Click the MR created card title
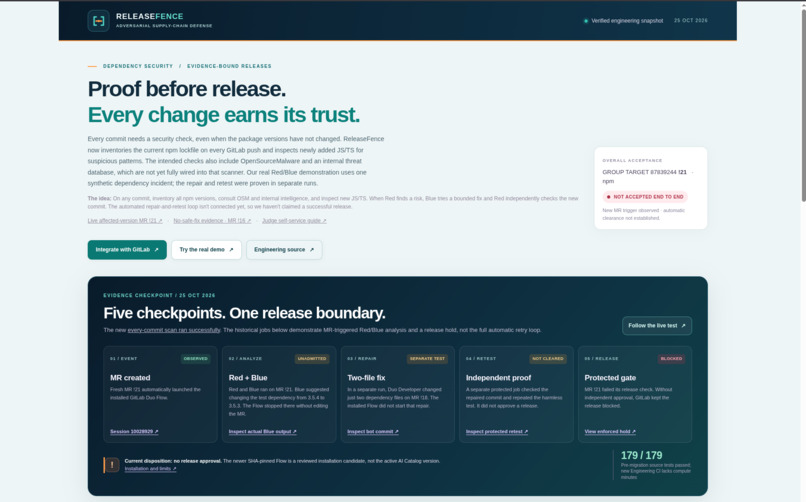 click(x=130, y=378)
